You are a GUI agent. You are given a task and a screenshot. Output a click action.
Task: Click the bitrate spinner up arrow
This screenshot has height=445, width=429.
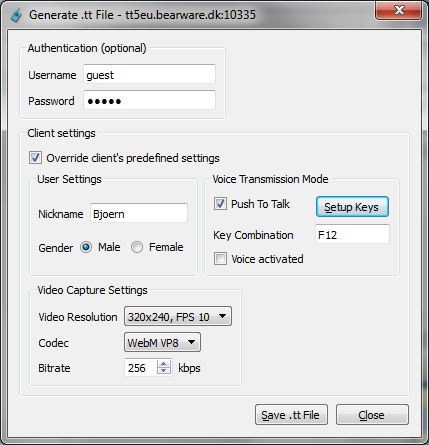(x=164, y=364)
